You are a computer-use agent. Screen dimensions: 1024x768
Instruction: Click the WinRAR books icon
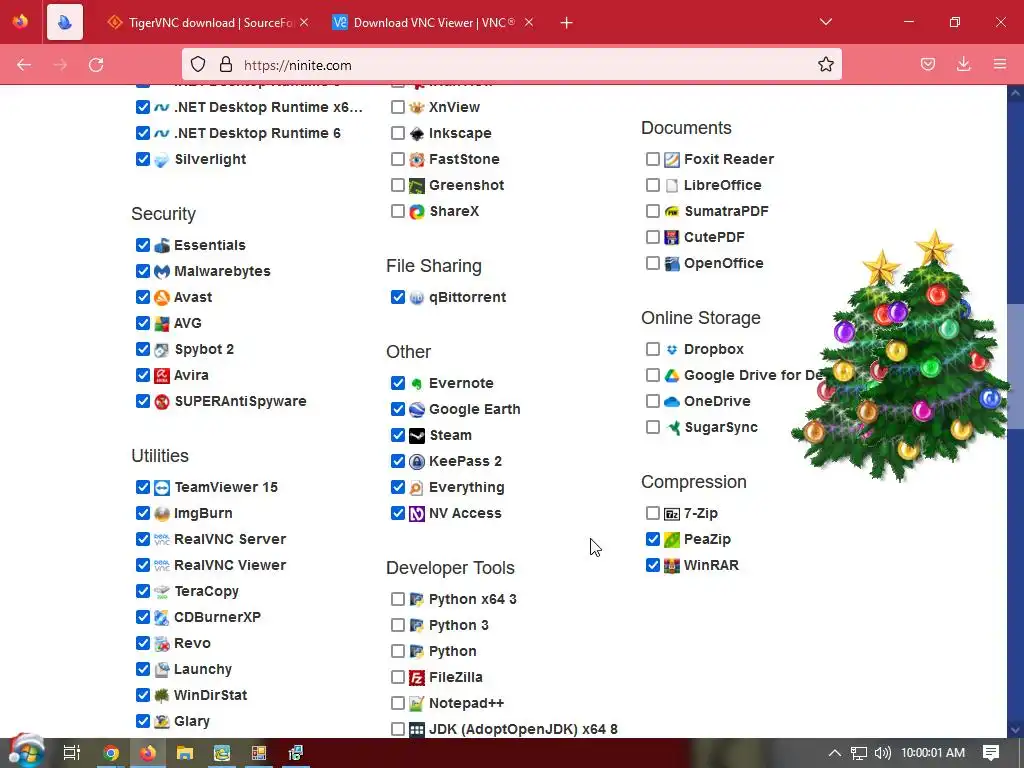click(671, 566)
